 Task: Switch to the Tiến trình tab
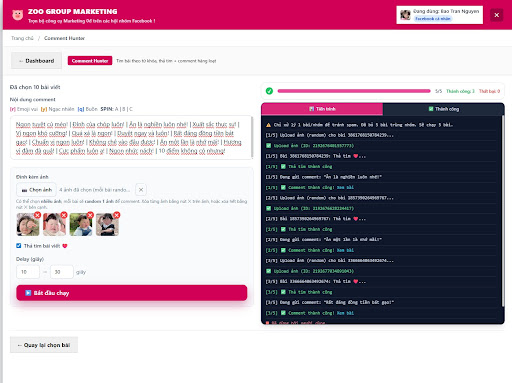tap(322, 109)
